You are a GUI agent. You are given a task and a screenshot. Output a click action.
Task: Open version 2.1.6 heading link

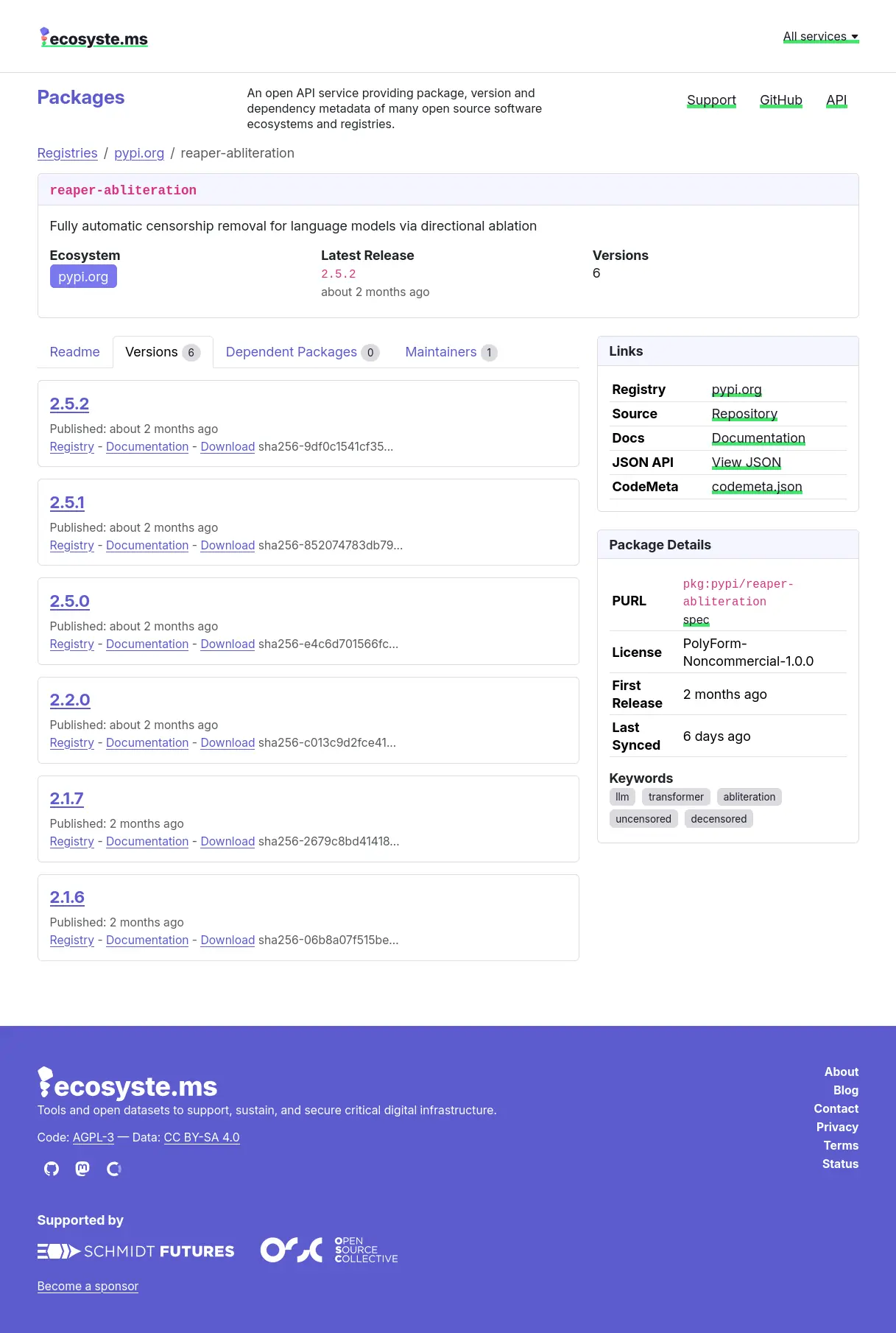(x=67, y=897)
